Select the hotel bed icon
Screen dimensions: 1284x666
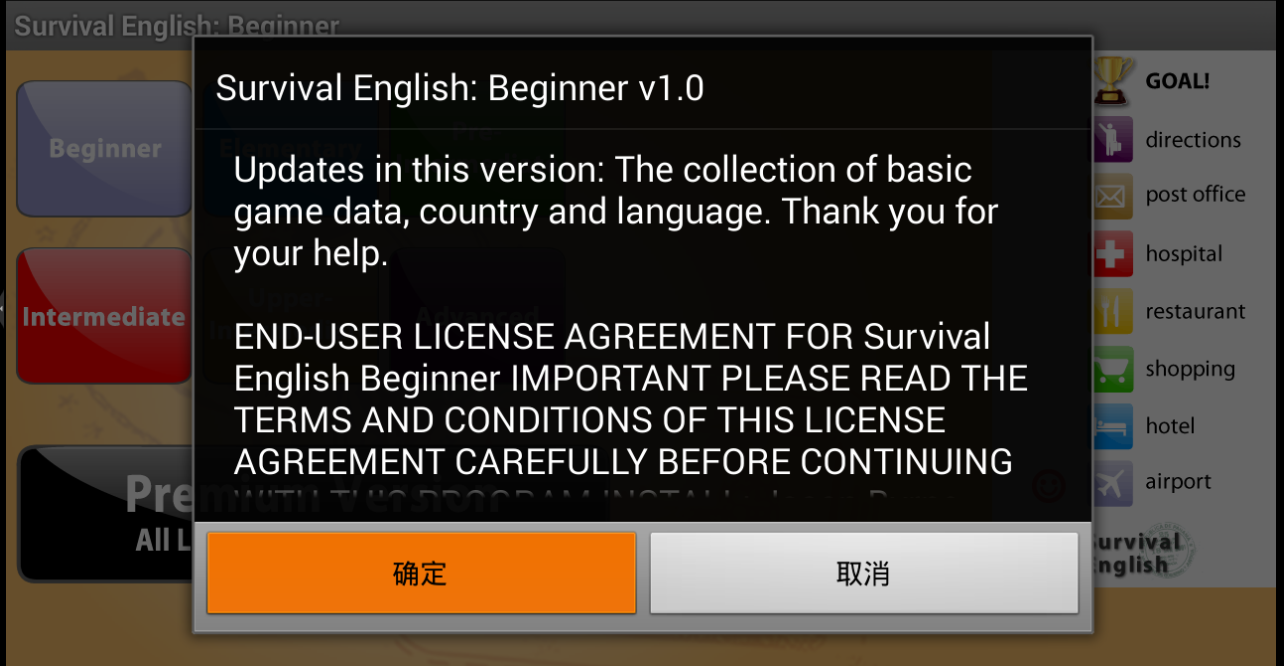[x=1113, y=426]
